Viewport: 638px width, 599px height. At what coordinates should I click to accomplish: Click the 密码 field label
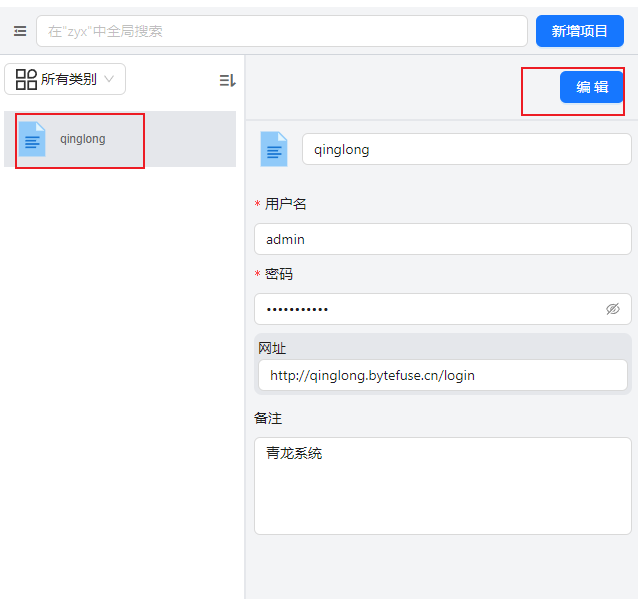click(279, 274)
